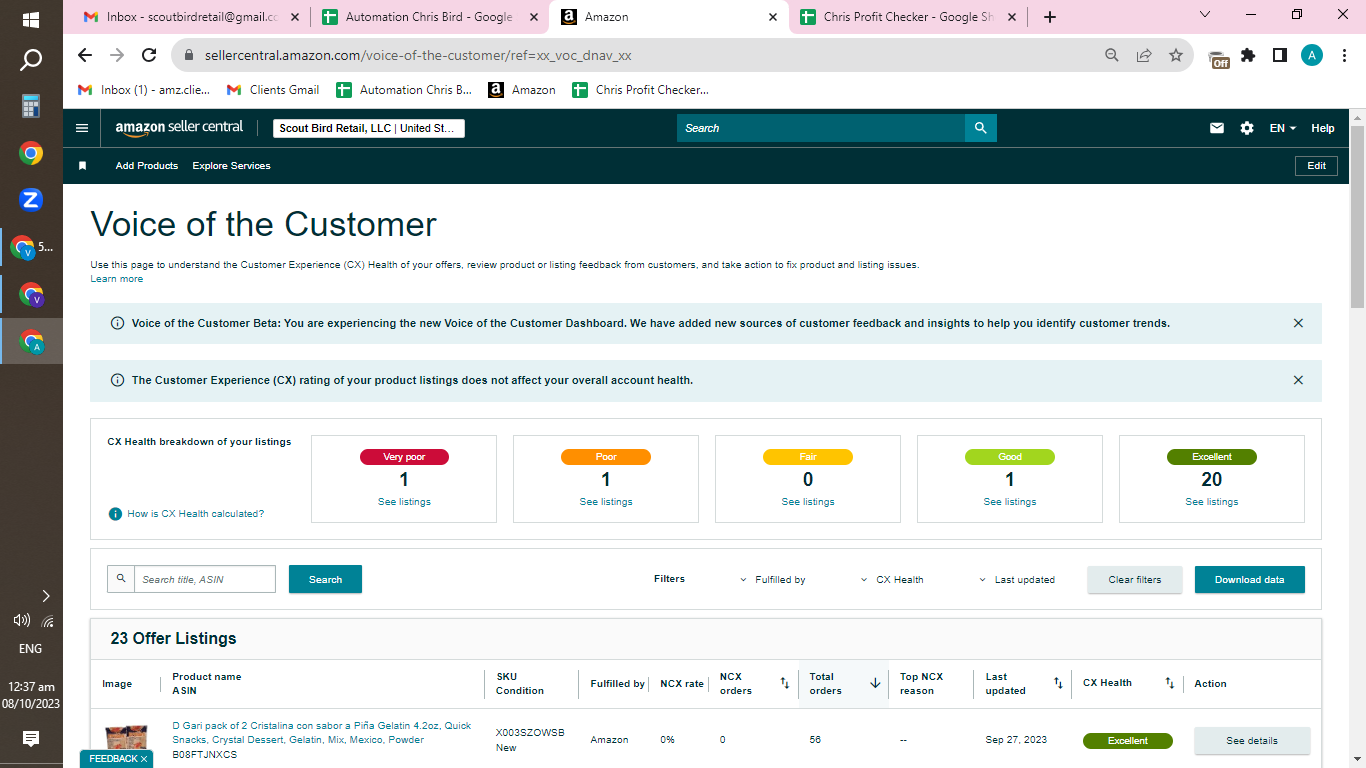Image resolution: width=1366 pixels, height=768 pixels.
Task: Click the Download data button
Action: coord(1250,580)
